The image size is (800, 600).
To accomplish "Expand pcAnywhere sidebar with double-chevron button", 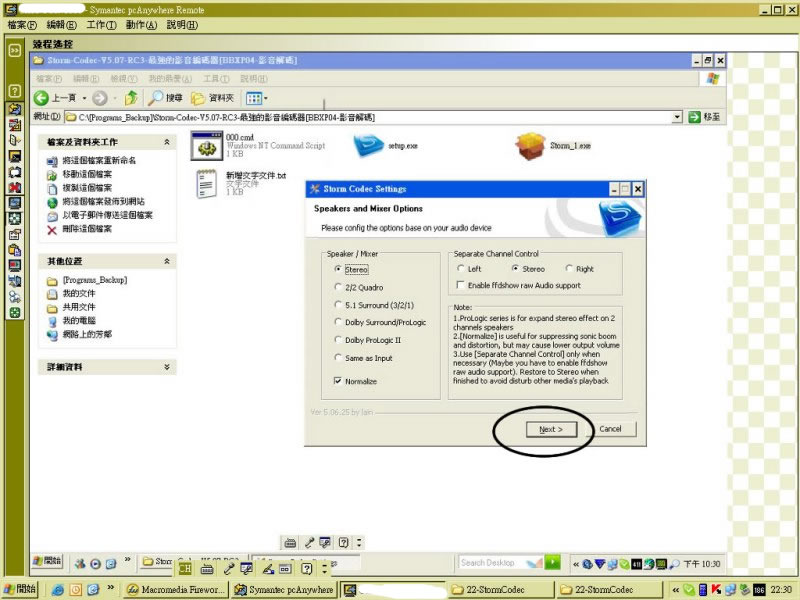I will pyautogui.click(x=15, y=50).
